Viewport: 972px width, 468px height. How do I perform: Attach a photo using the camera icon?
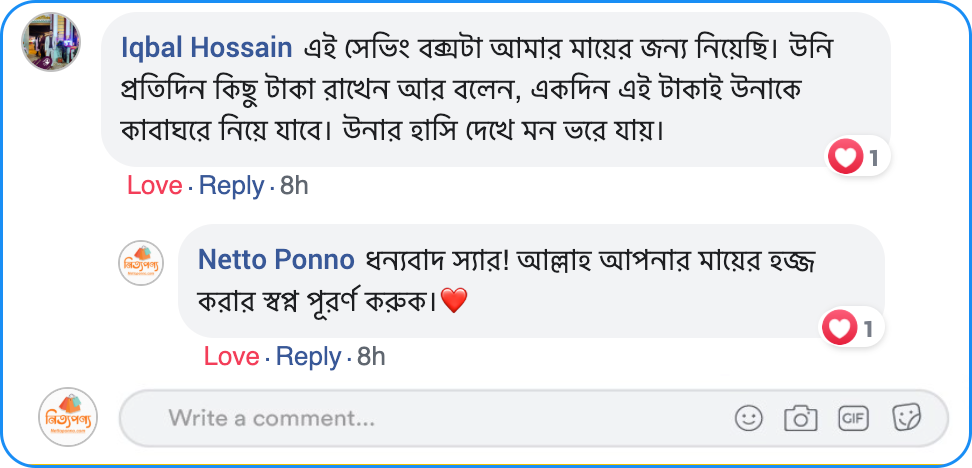[800, 418]
